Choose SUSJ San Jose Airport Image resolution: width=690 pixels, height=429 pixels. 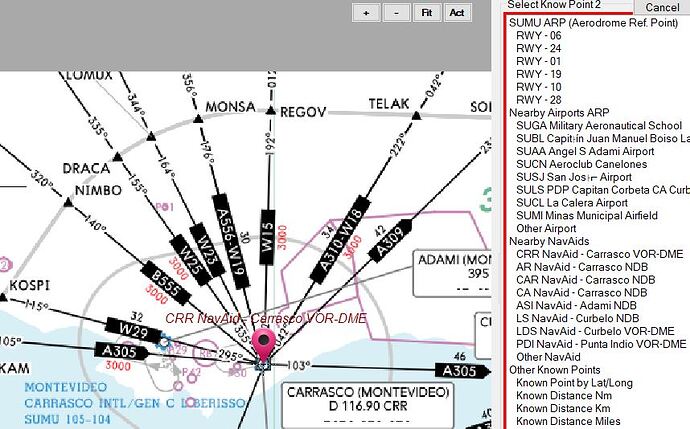(574, 177)
